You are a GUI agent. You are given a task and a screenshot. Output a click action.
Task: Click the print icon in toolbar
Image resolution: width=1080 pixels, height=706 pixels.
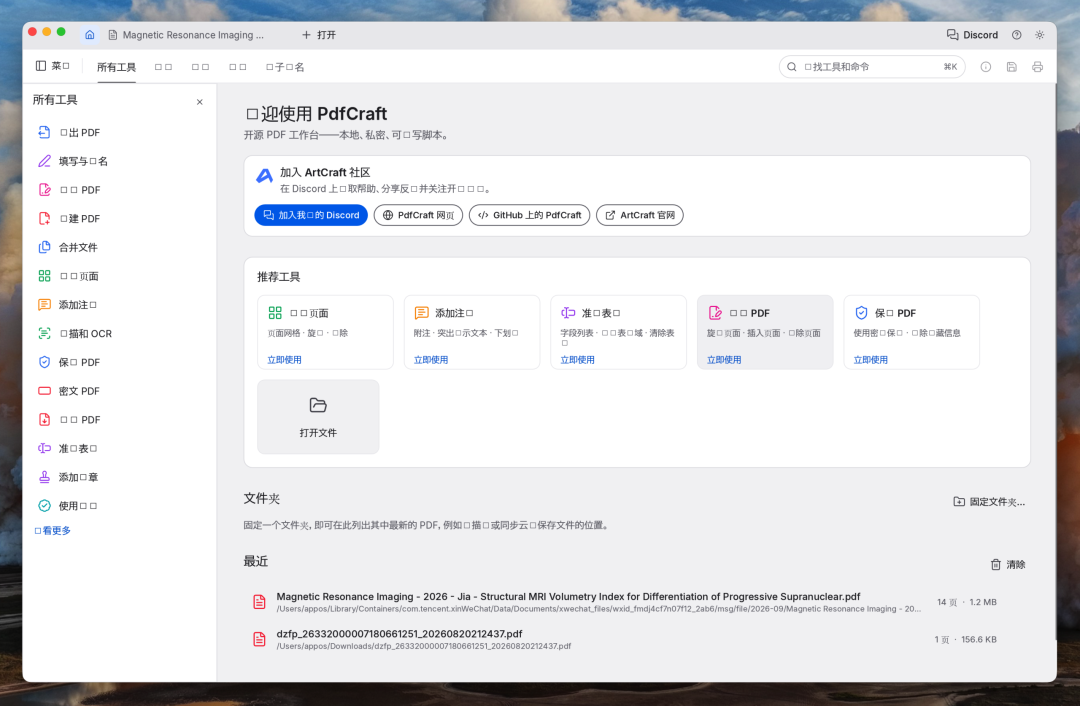pyautogui.click(x=1037, y=67)
